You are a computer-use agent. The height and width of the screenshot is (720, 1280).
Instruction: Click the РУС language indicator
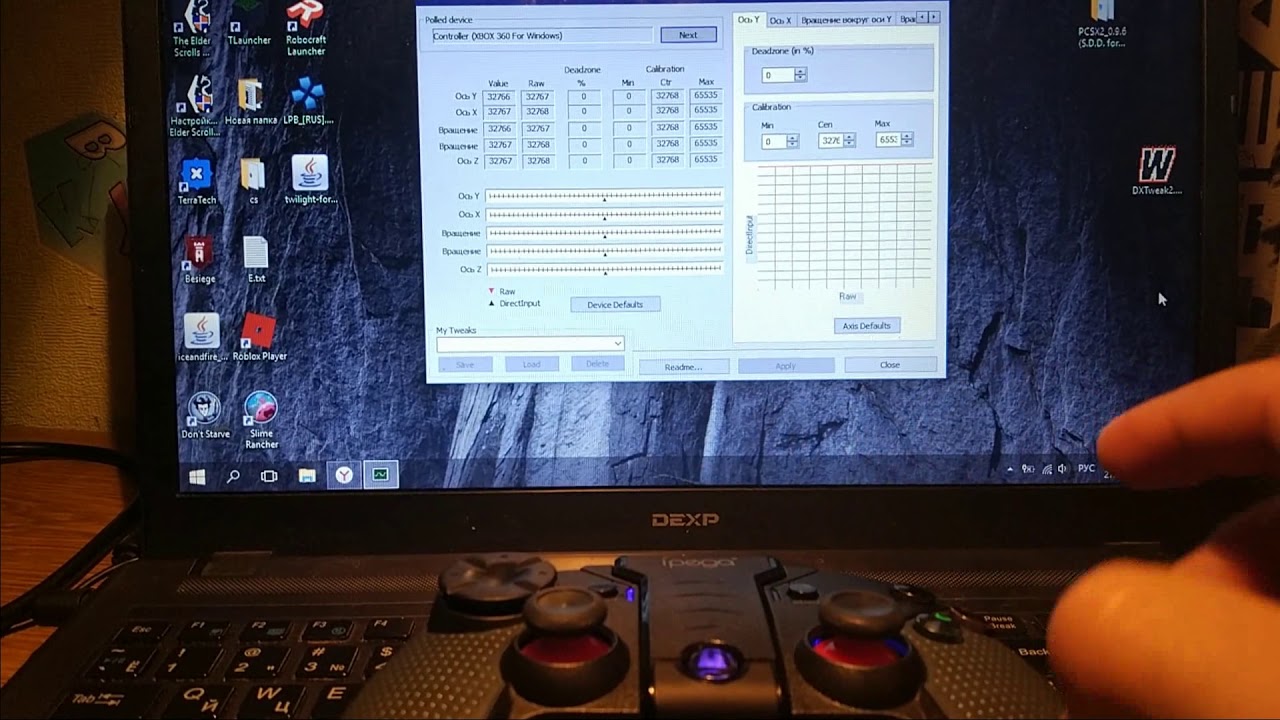pyautogui.click(x=1086, y=468)
